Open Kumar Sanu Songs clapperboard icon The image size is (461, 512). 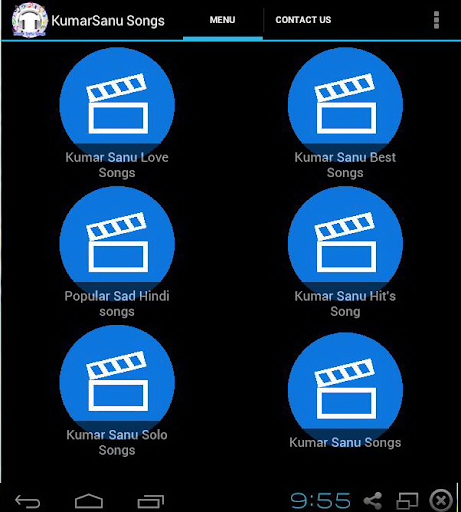pos(345,389)
